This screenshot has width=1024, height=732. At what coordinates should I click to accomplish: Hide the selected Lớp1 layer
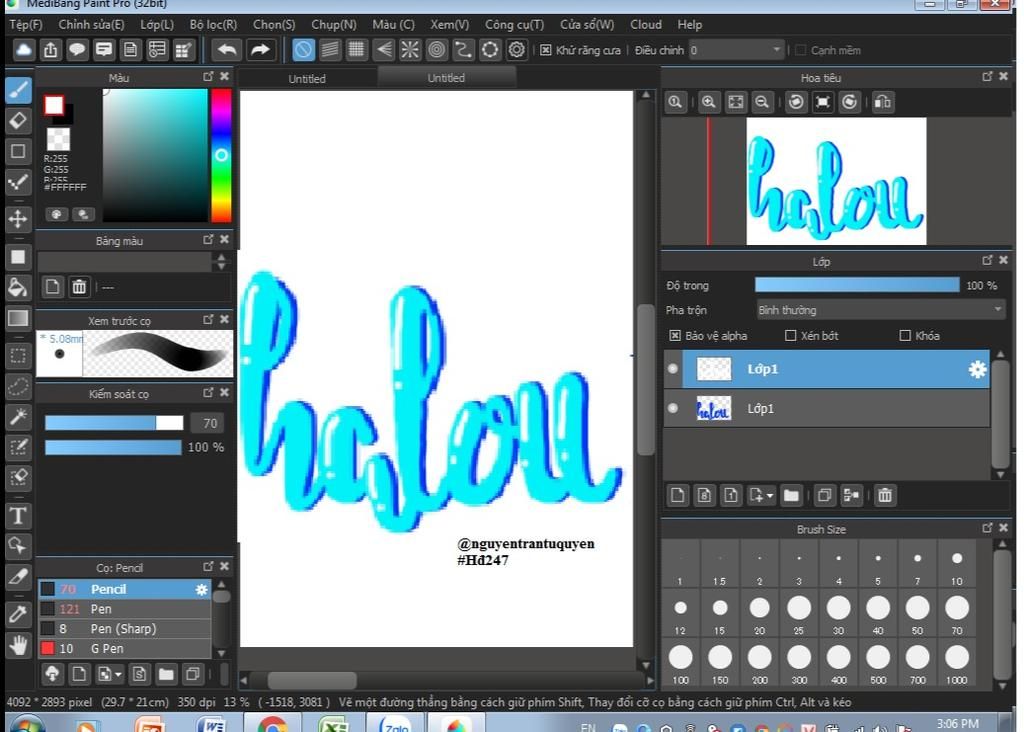coord(673,368)
